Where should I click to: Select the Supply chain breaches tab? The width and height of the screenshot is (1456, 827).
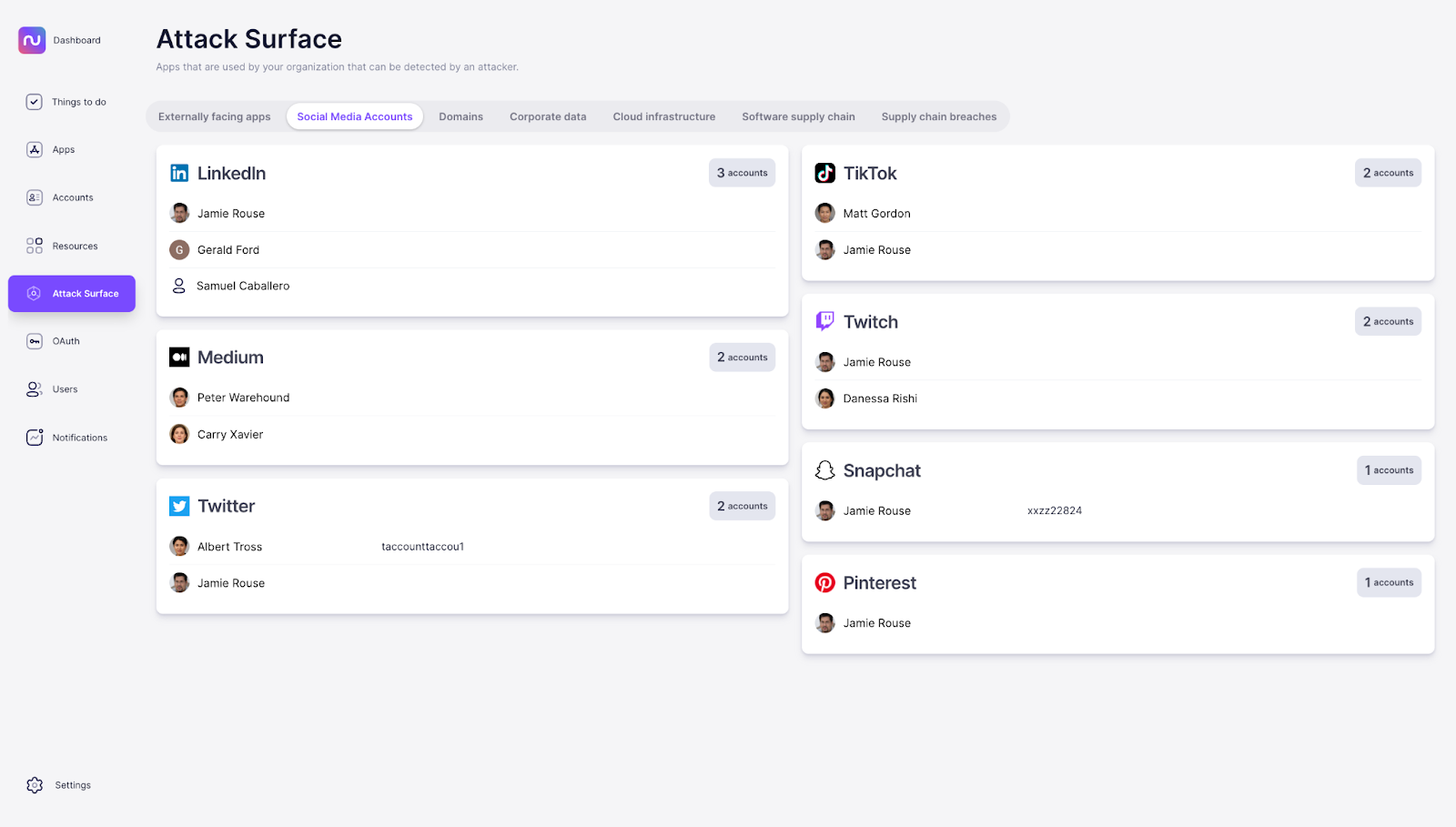click(938, 116)
